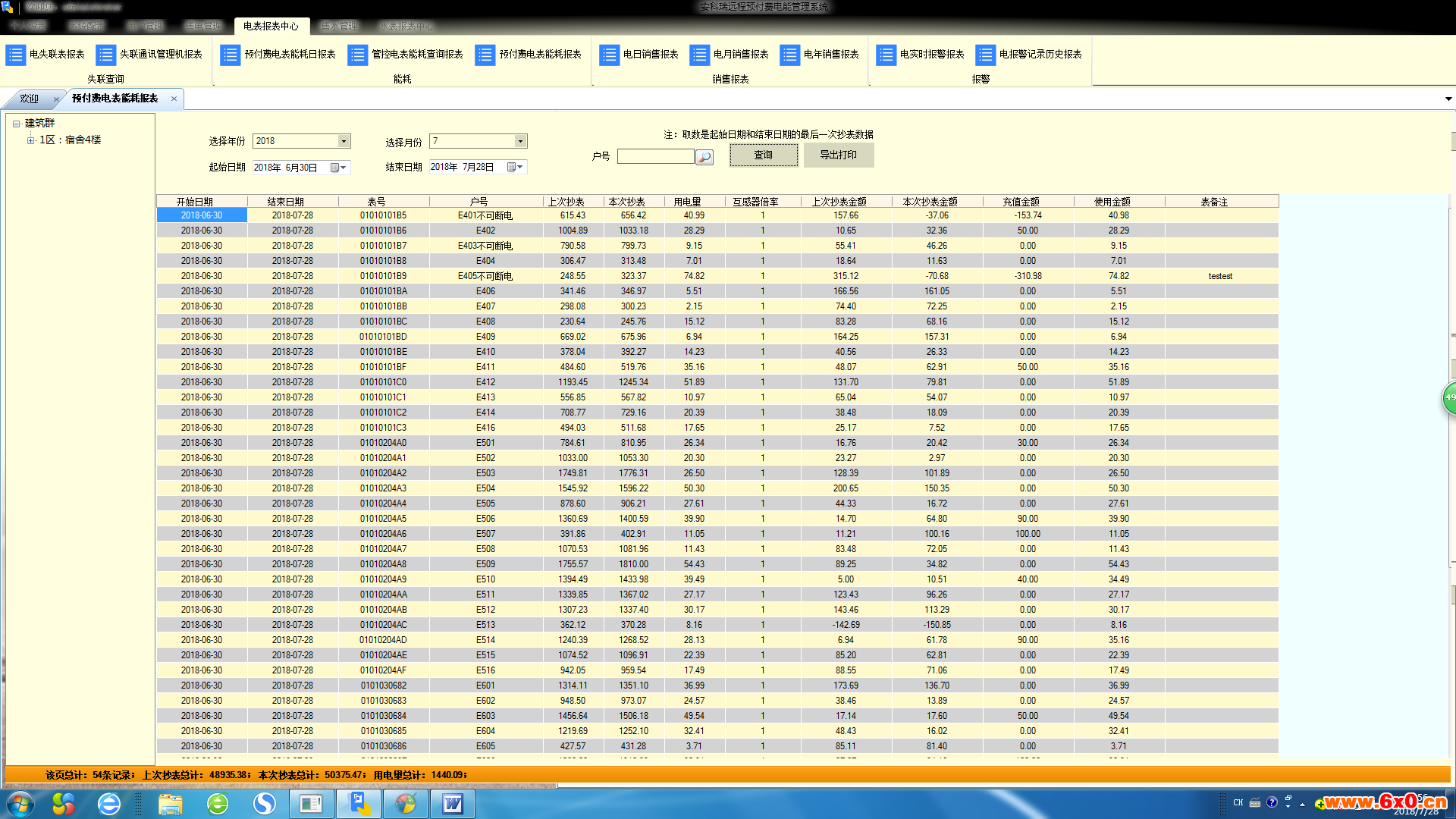This screenshot has height=819, width=1456.
Task: Switch to the Word taskbar window
Action: (x=453, y=804)
